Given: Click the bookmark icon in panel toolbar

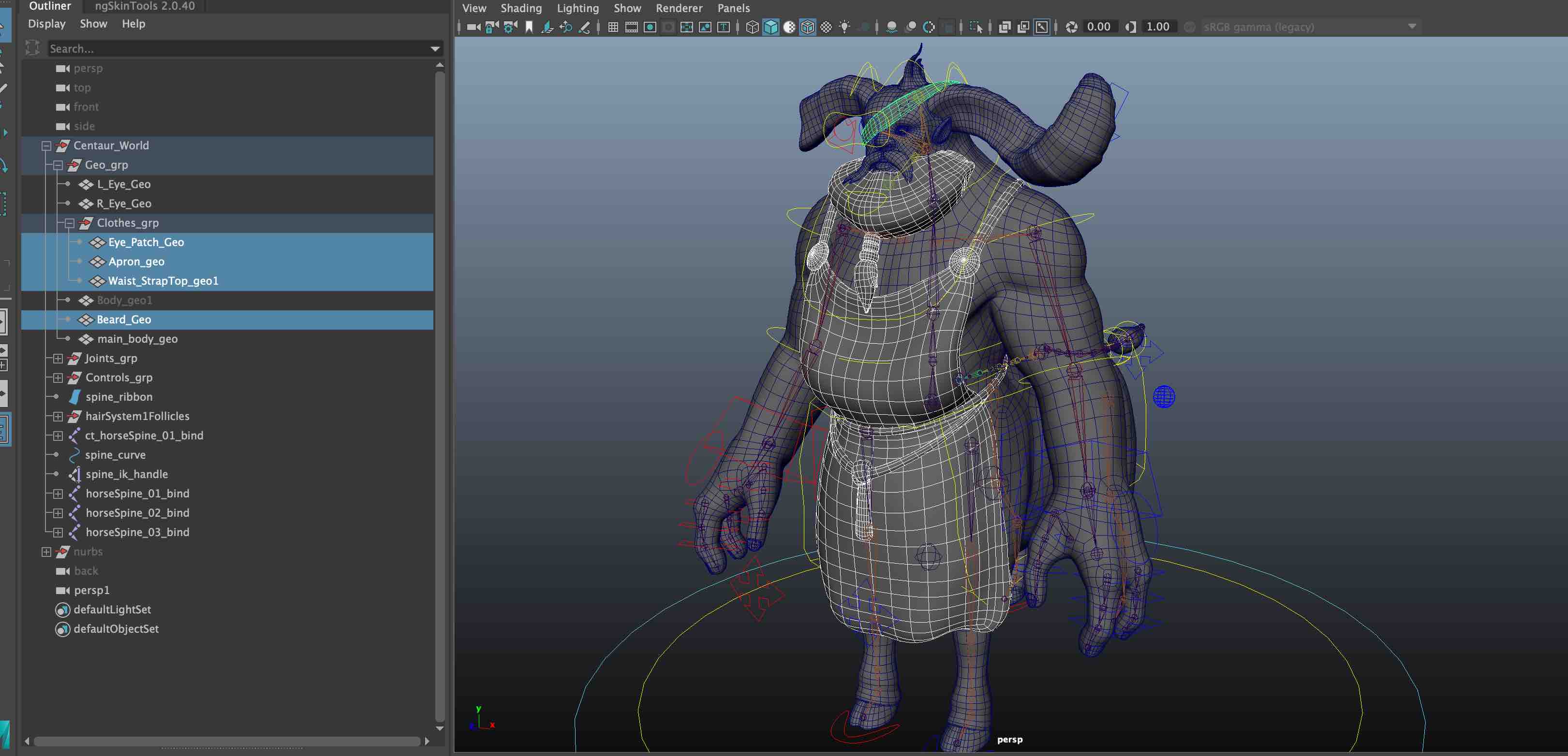Looking at the screenshot, I should (x=529, y=27).
